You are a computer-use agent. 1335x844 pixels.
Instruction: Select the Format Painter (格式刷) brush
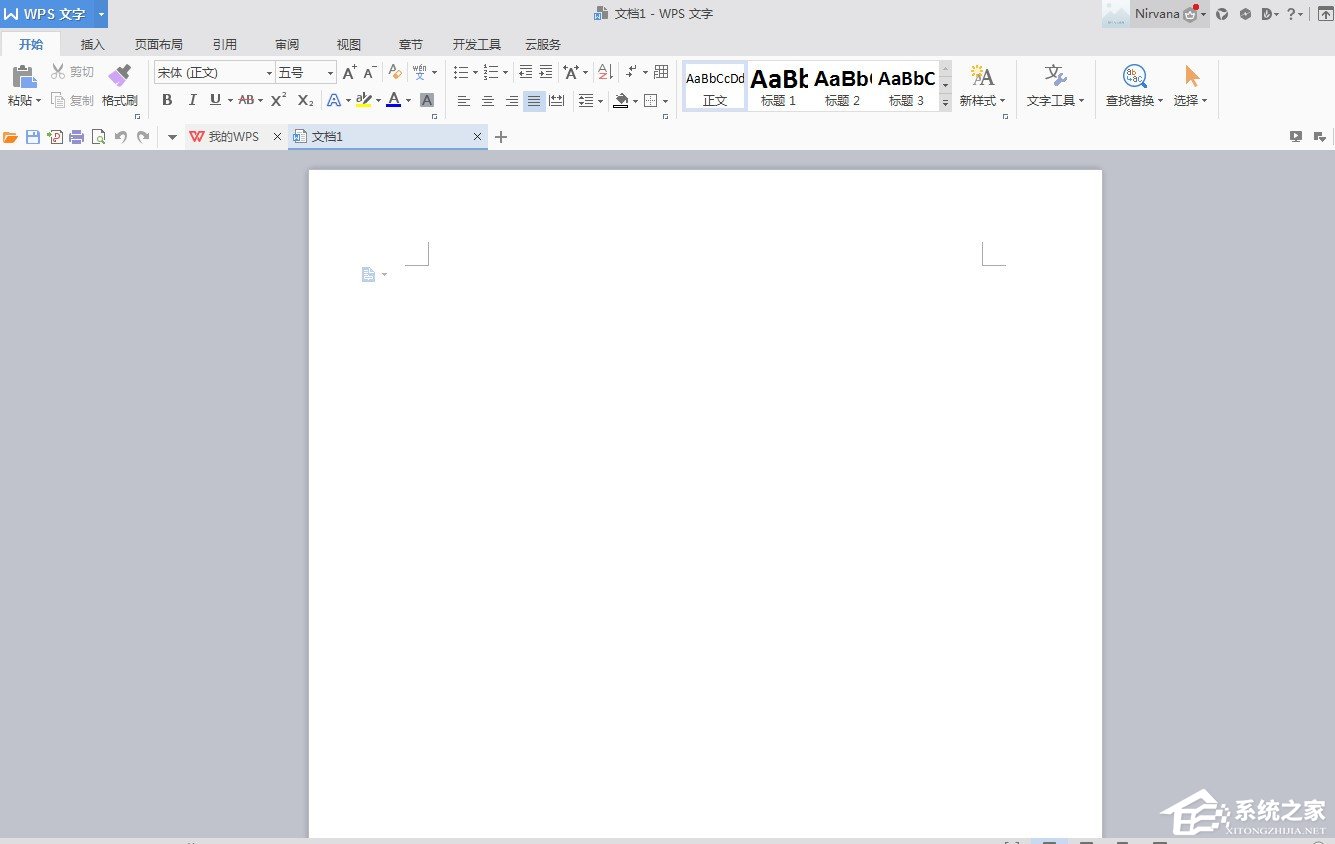click(x=120, y=76)
